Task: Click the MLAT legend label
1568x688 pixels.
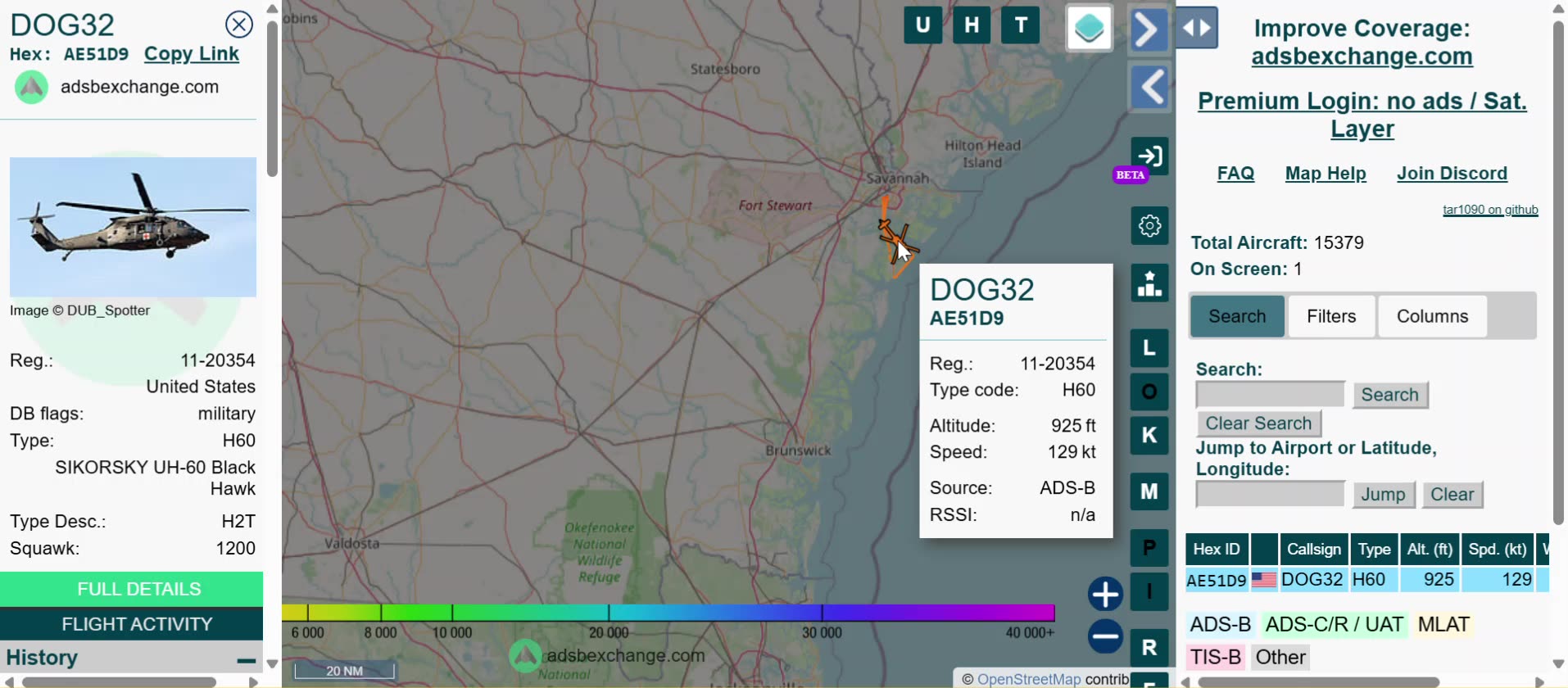Action: (1443, 625)
